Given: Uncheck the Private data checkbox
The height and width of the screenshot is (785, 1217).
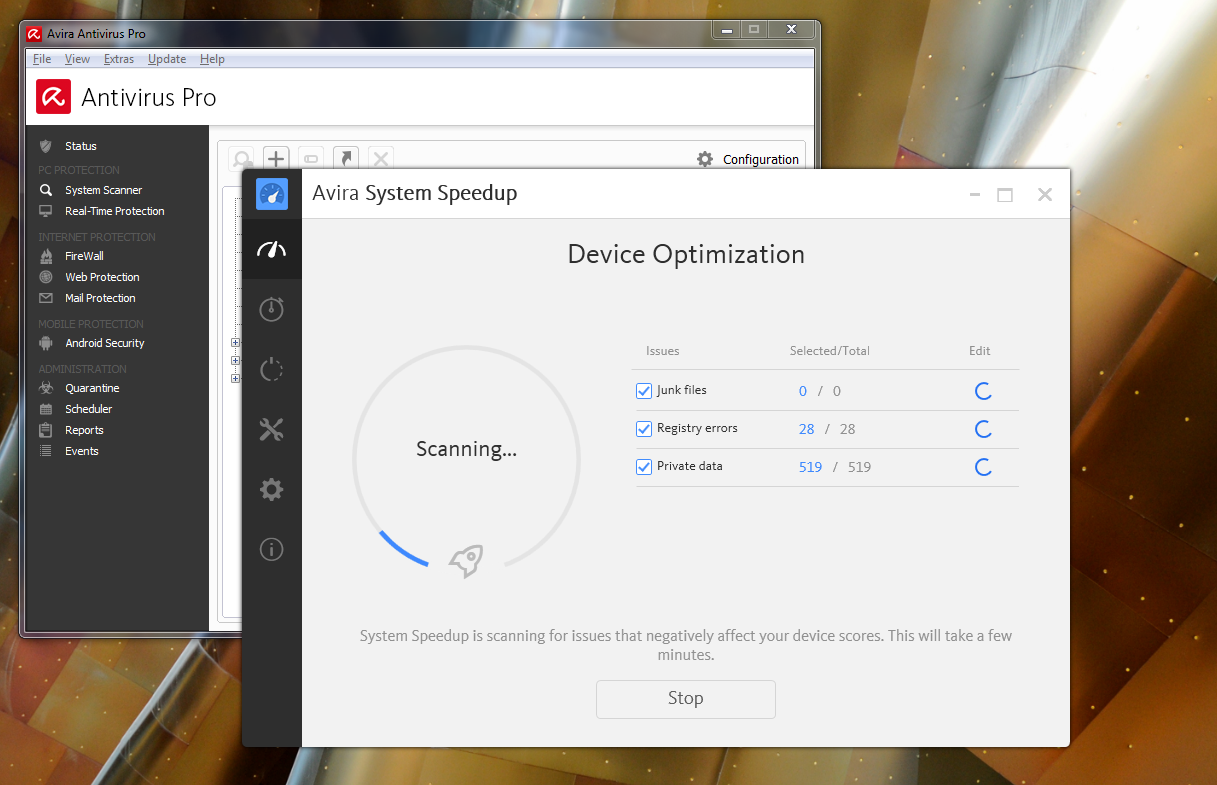Looking at the screenshot, I should point(644,467).
